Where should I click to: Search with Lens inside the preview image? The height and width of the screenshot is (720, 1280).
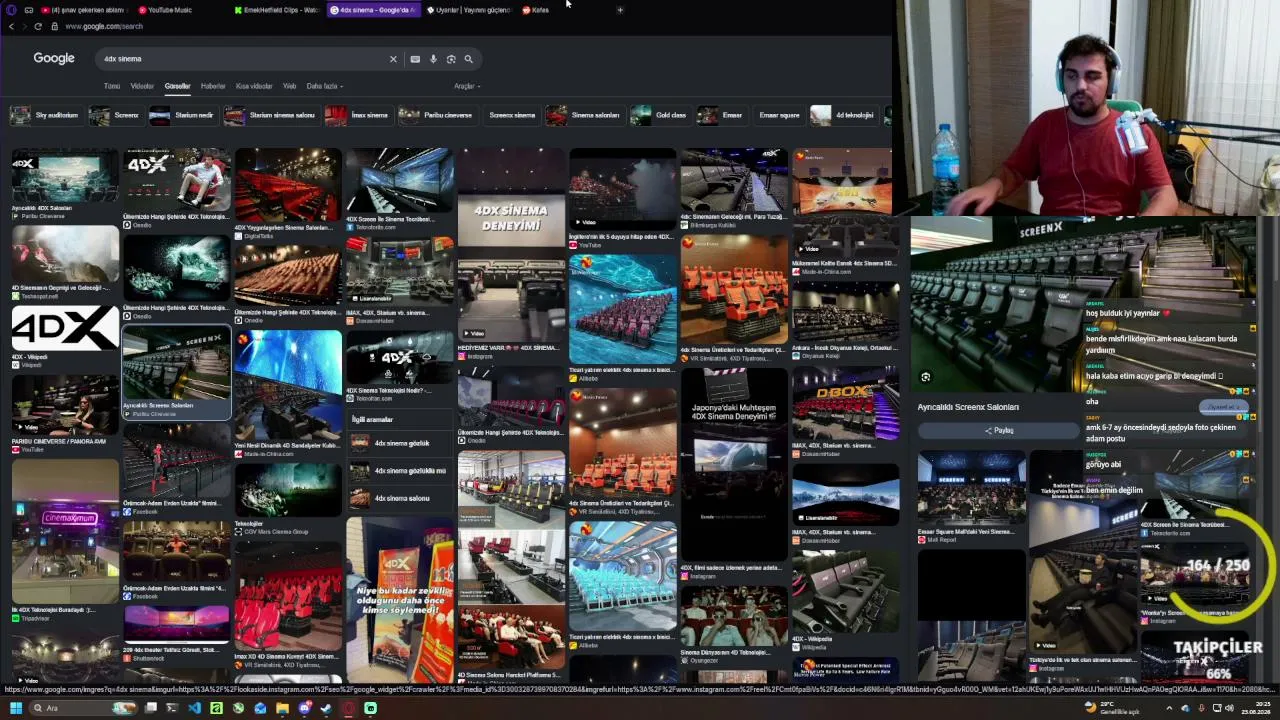click(x=926, y=377)
